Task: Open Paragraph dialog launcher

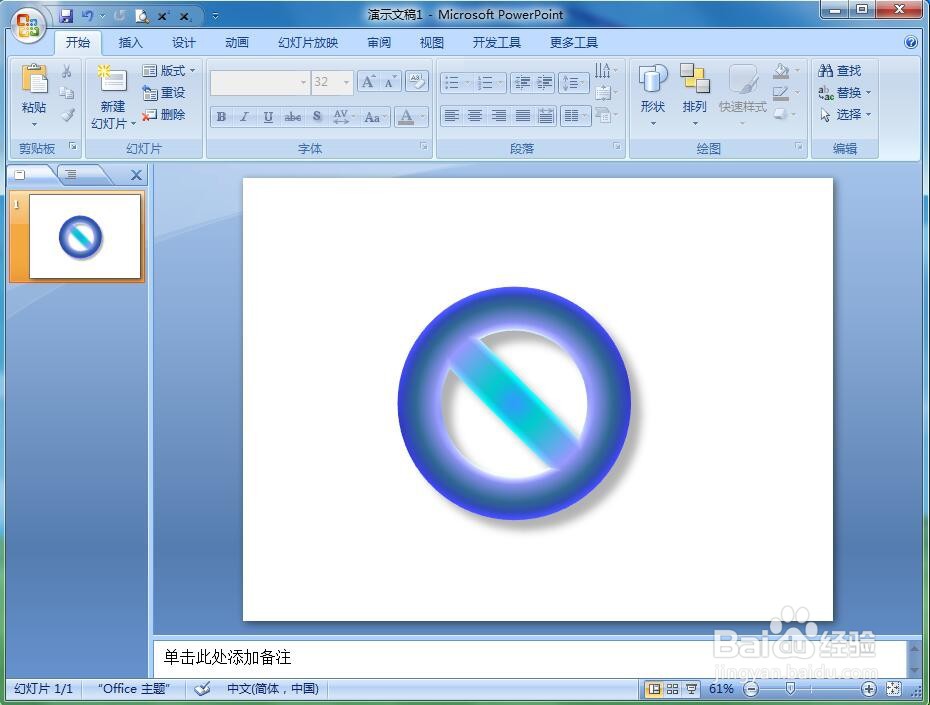Action: (617, 146)
